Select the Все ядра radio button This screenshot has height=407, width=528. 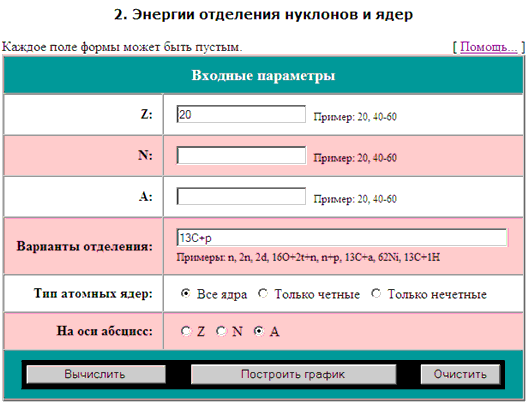[186, 294]
